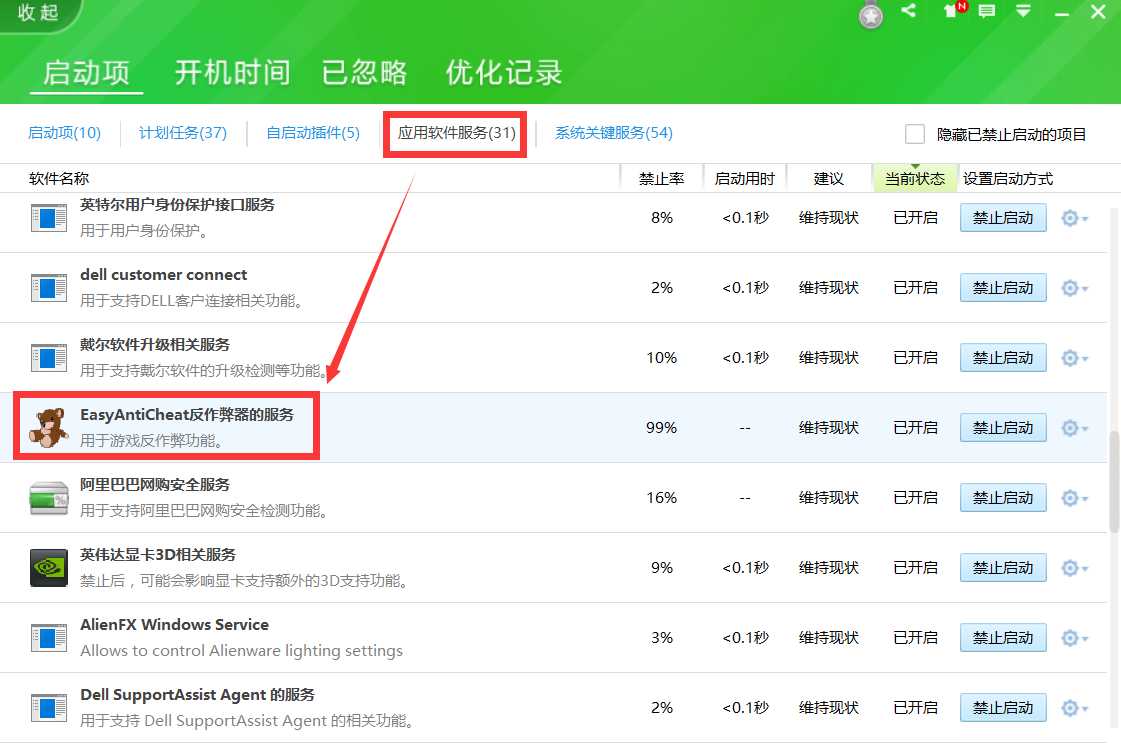
Task: Select the 阿里巴巴网购安全服务 name text
Action: pos(154,485)
